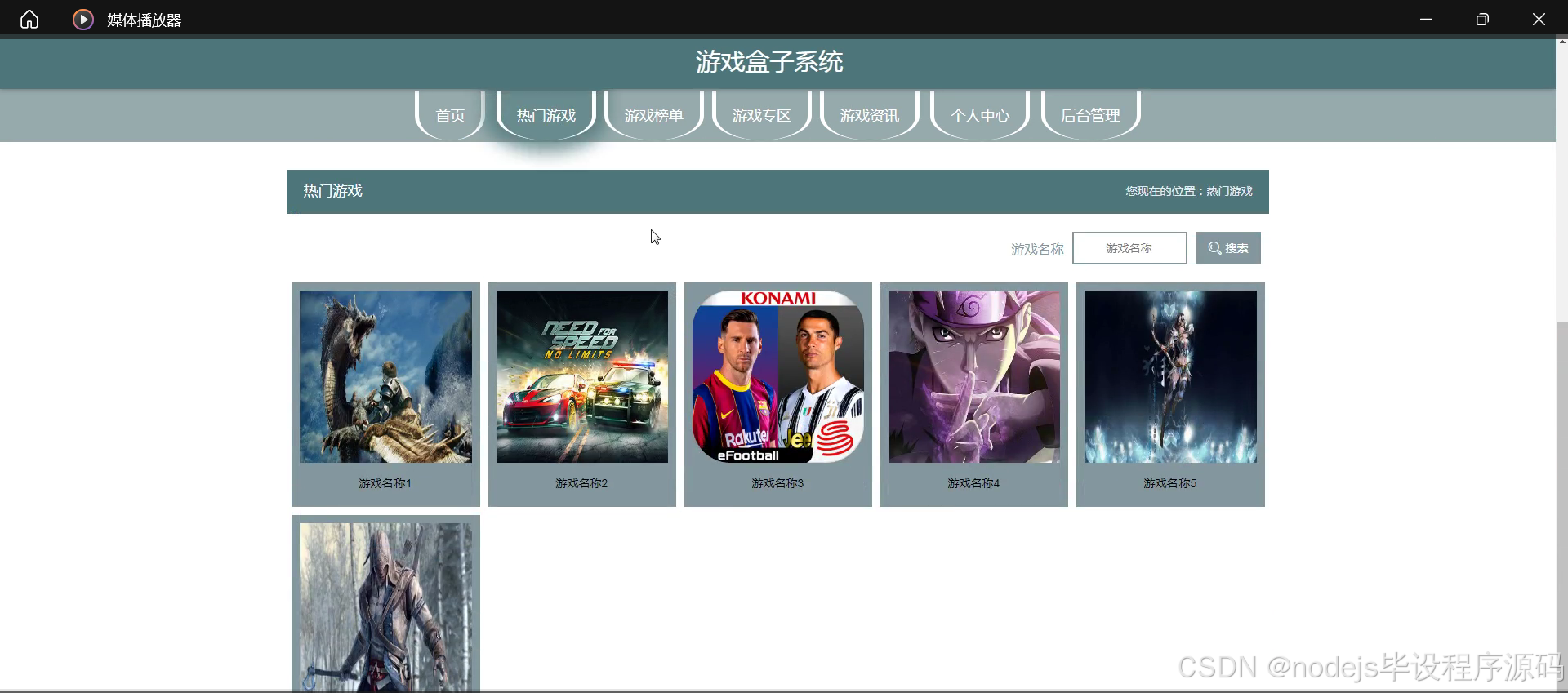
Task: Restore down the media player window
Action: [1482, 19]
